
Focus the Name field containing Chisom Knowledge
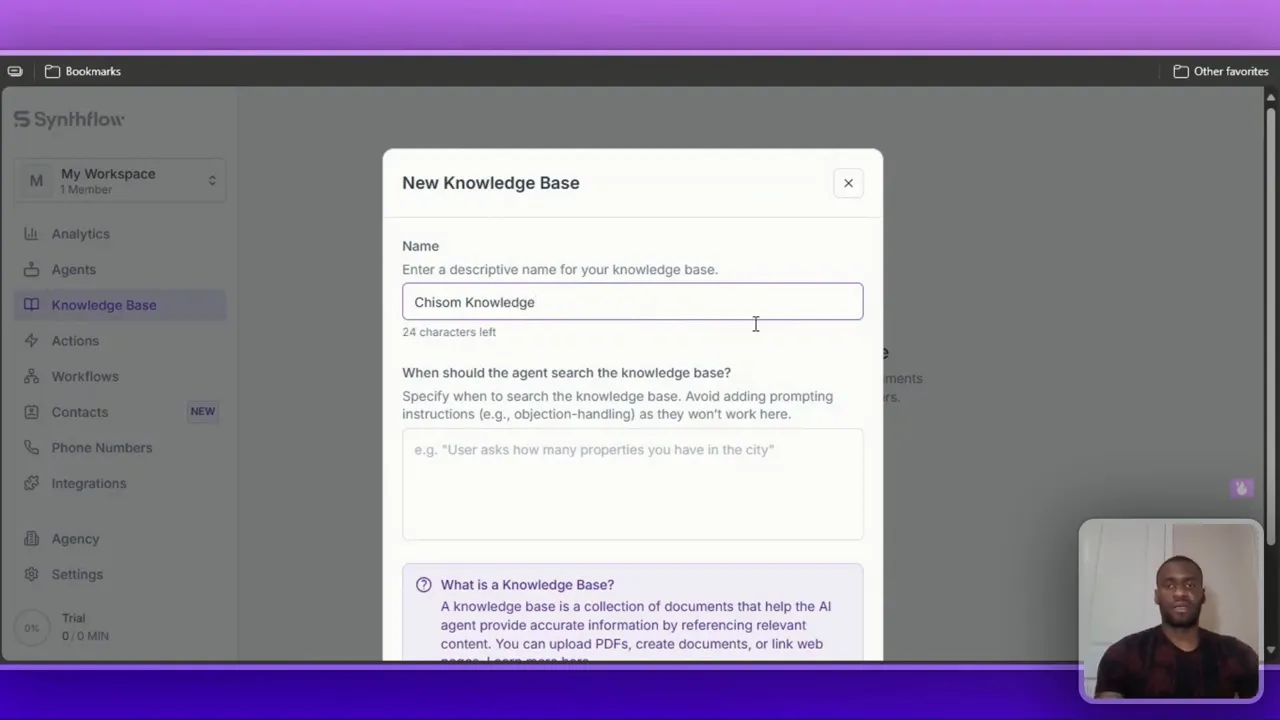coord(632,302)
